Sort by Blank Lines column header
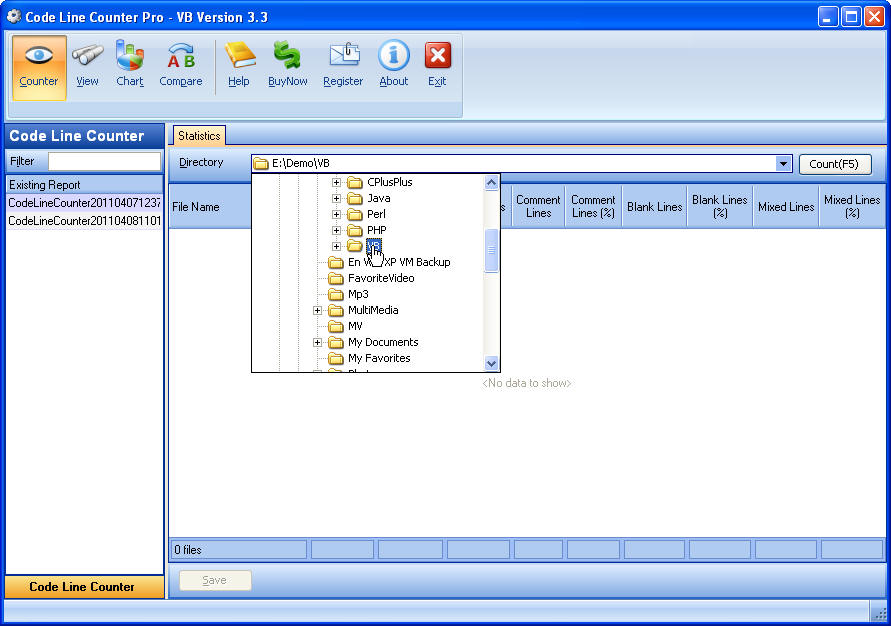This screenshot has height=626, width=891. 655,207
